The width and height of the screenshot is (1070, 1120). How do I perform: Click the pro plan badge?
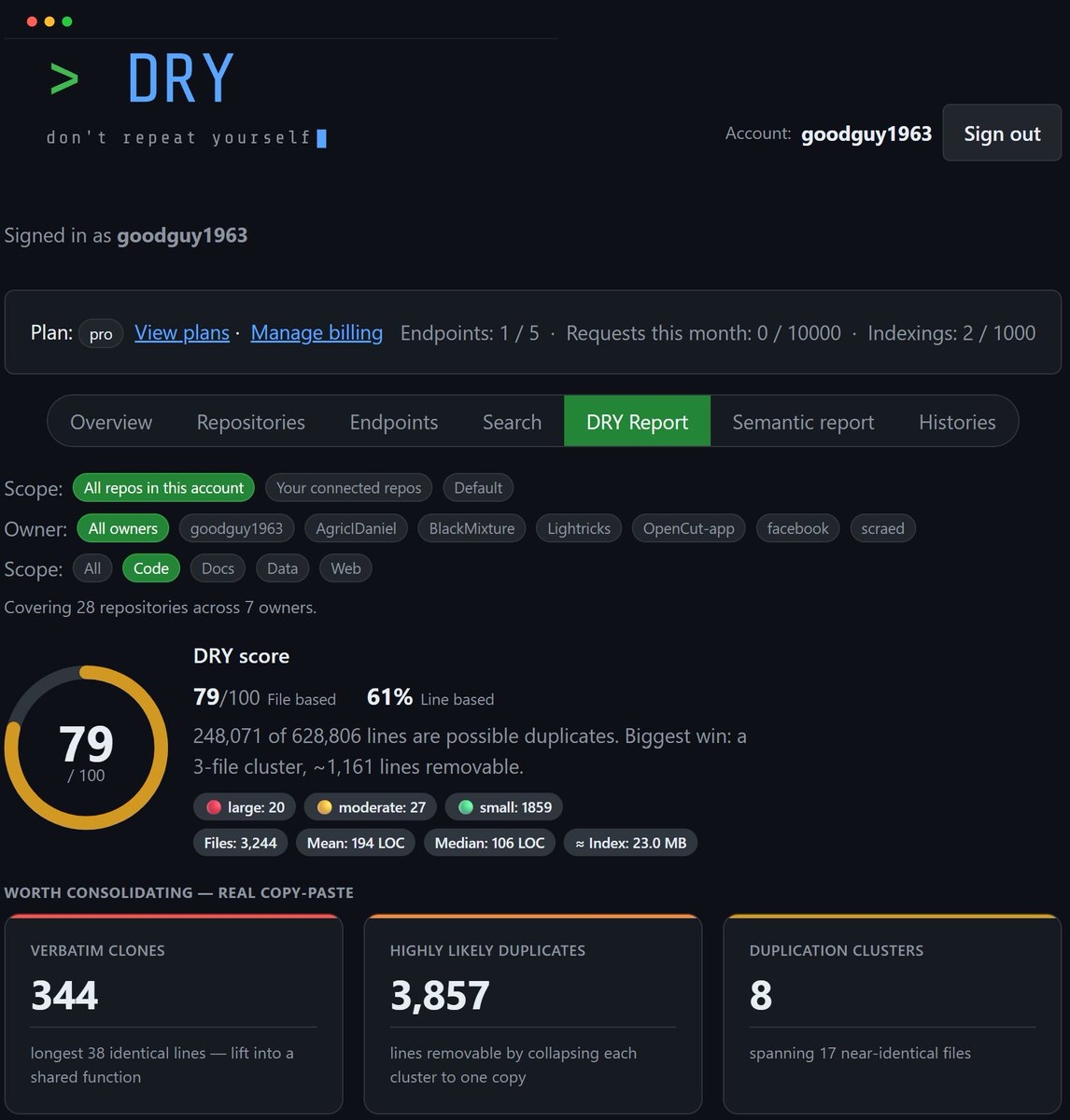tap(101, 334)
